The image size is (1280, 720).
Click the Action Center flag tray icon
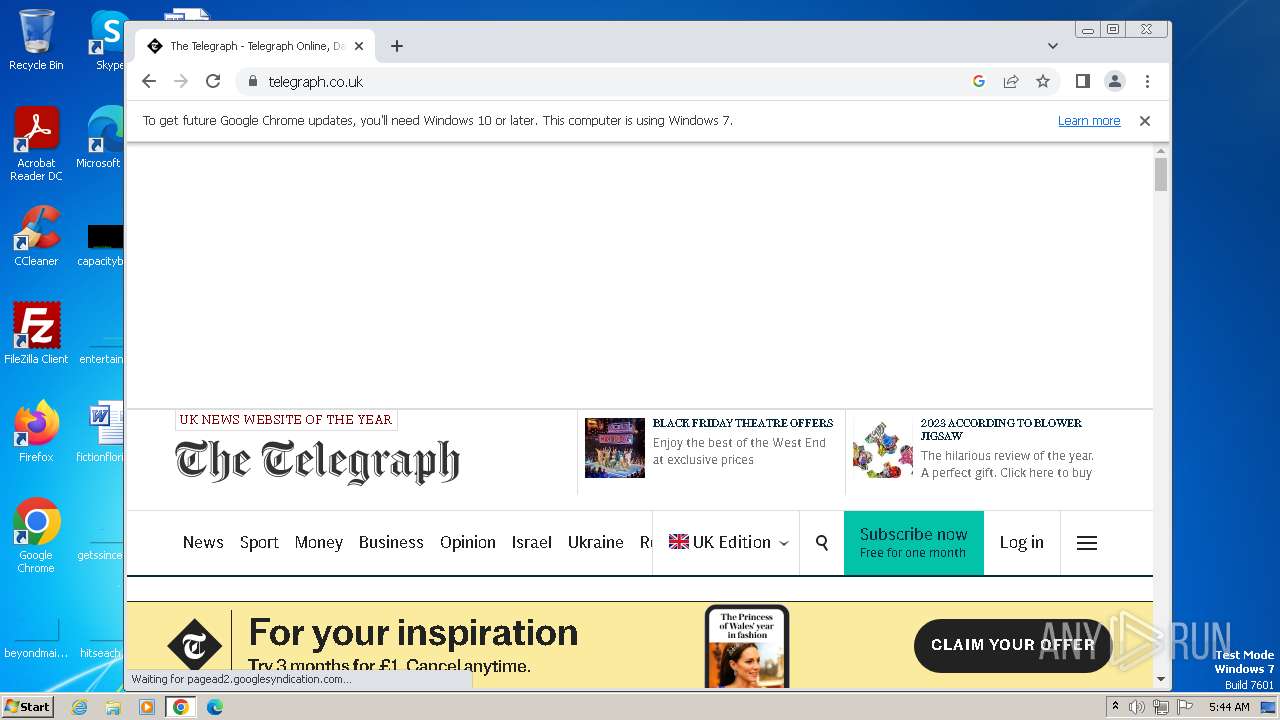click(x=1185, y=707)
